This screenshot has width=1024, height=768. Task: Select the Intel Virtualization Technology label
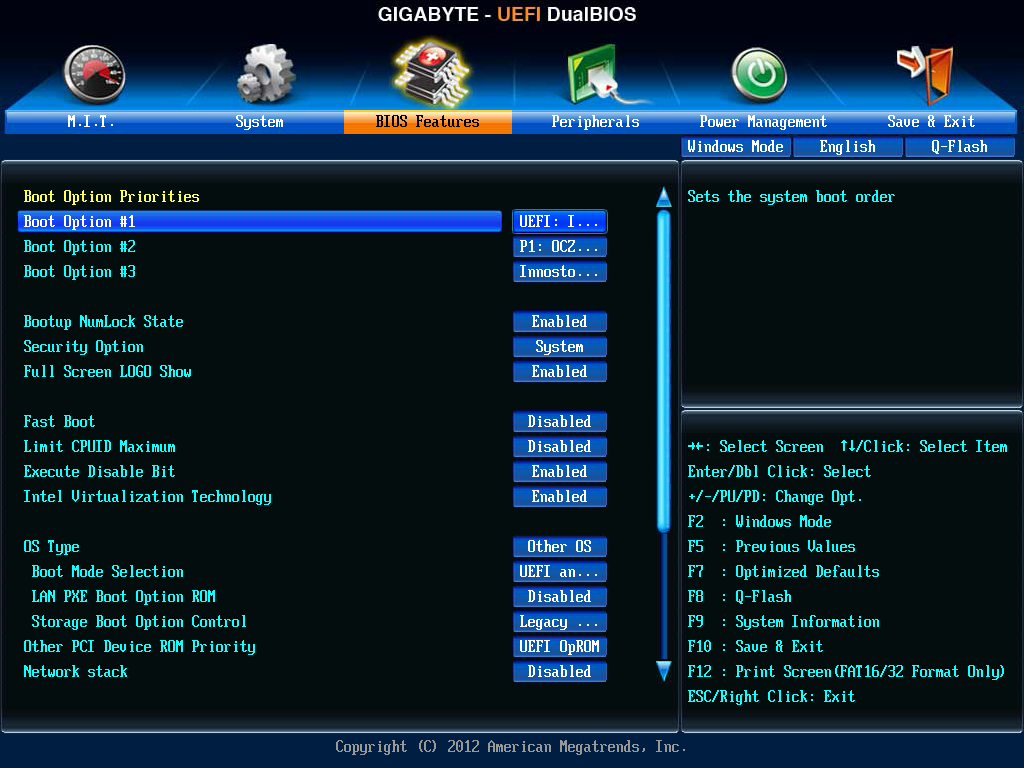(x=148, y=497)
